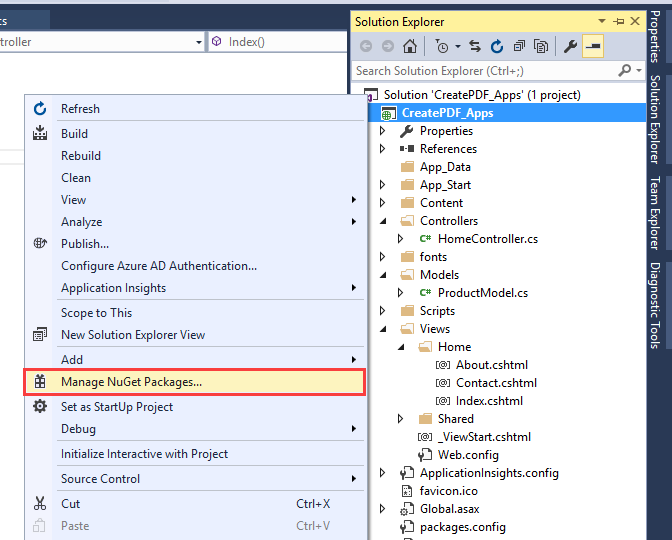Expand the References node in the tree
Screen dimensions: 672x540
(382, 149)
